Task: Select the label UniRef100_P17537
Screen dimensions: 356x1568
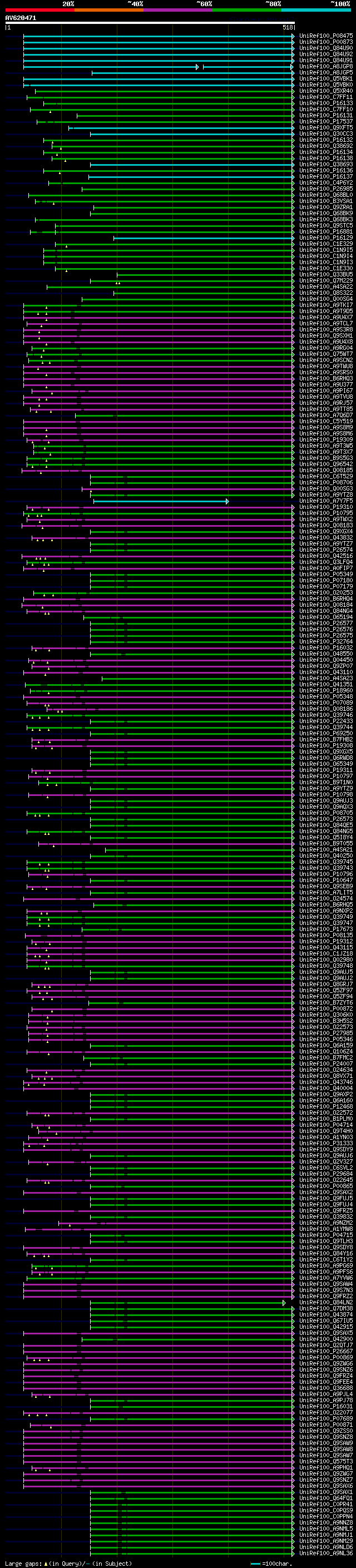Action: click(x=326, y=121)
